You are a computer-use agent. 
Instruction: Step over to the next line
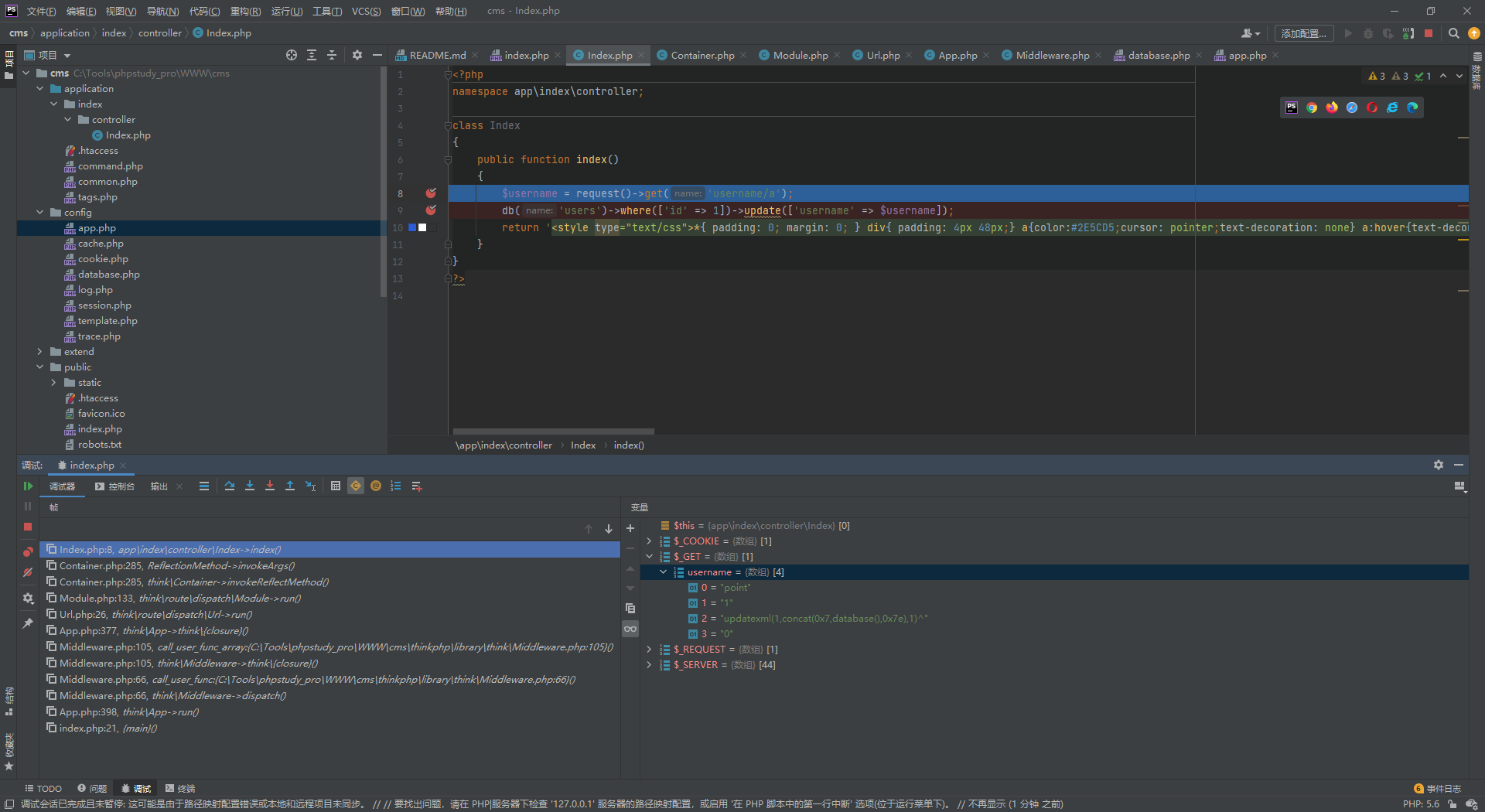pos(229,486)
